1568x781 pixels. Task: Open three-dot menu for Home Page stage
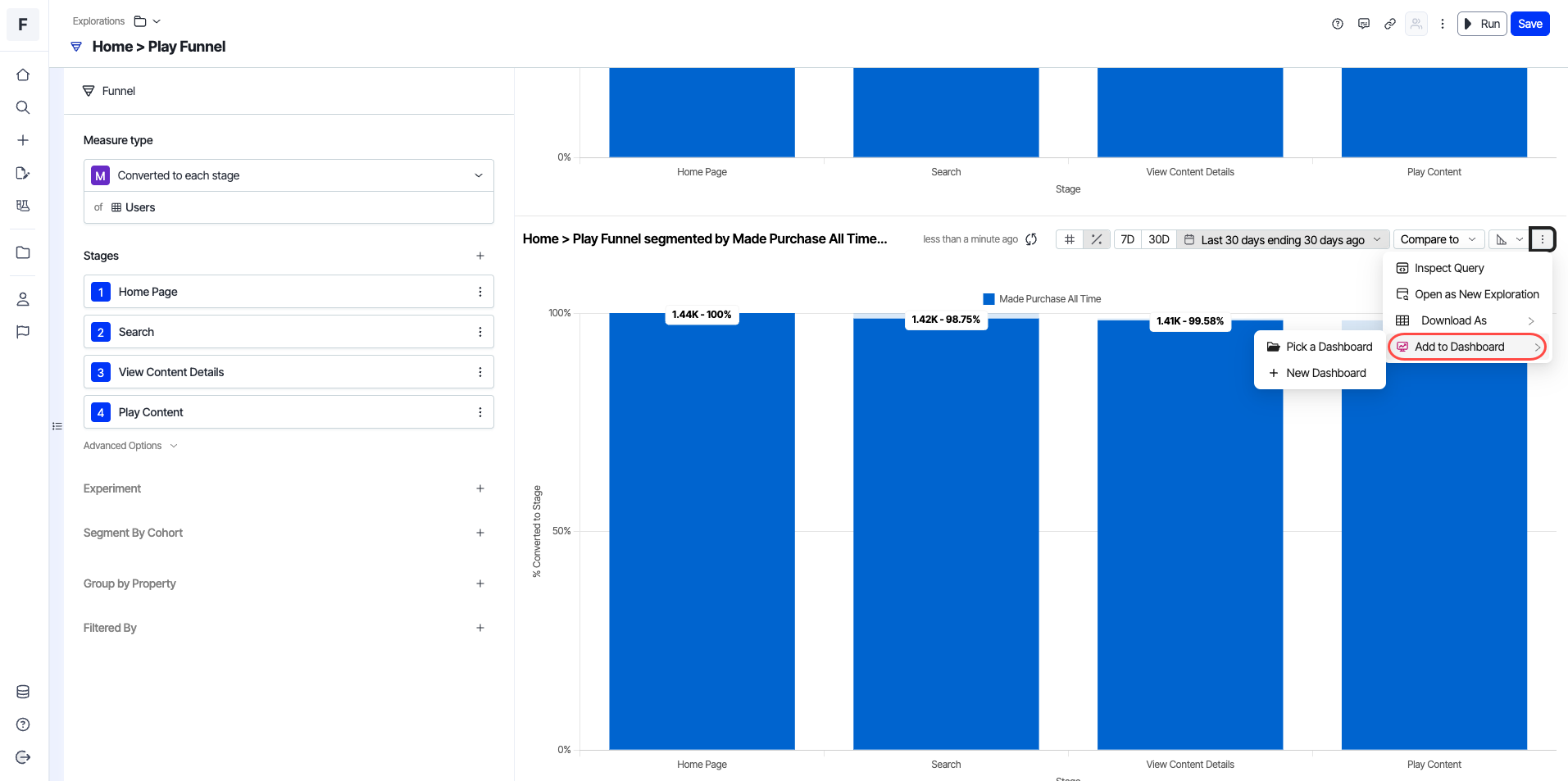(480, 292)
